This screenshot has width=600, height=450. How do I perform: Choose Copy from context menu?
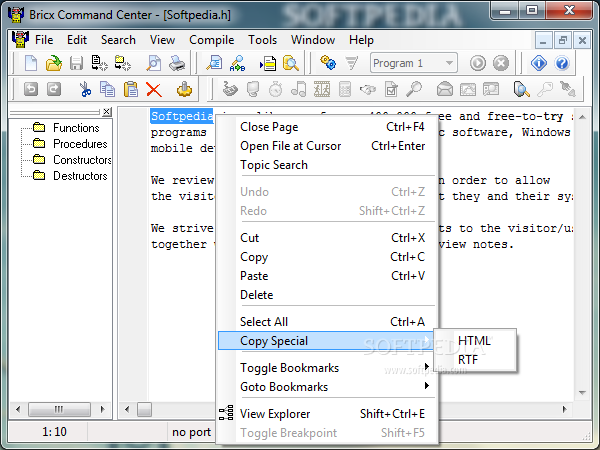[x=328, y=257]
